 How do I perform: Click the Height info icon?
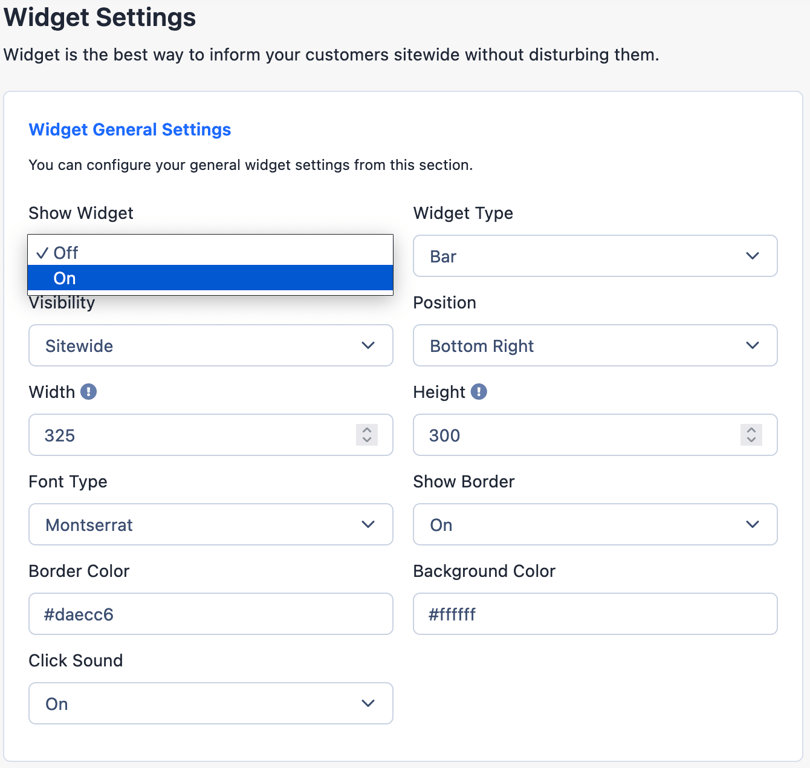(x=478, y=391)
